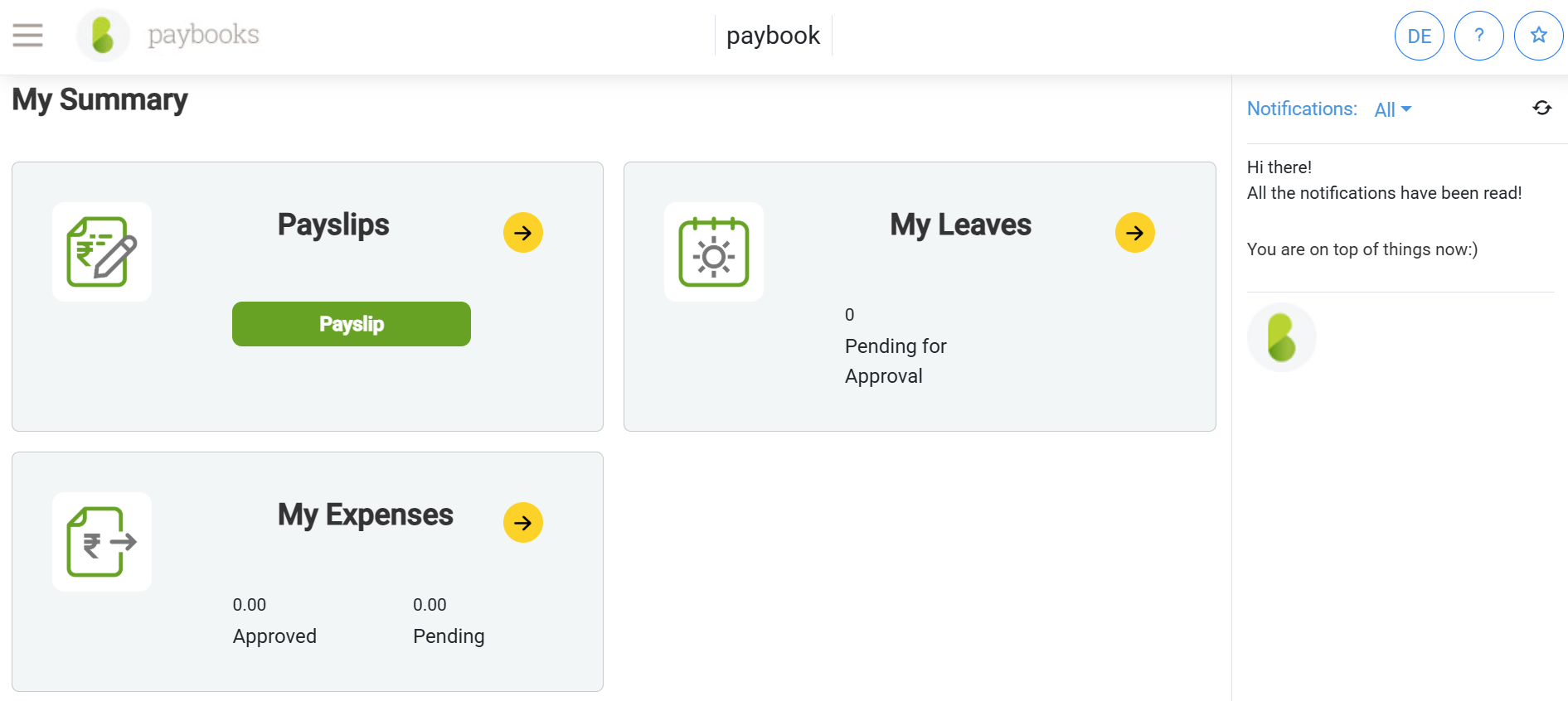Select the pending leaves count zero
This screenshot has width=1568, height=701.
point(849,314)
